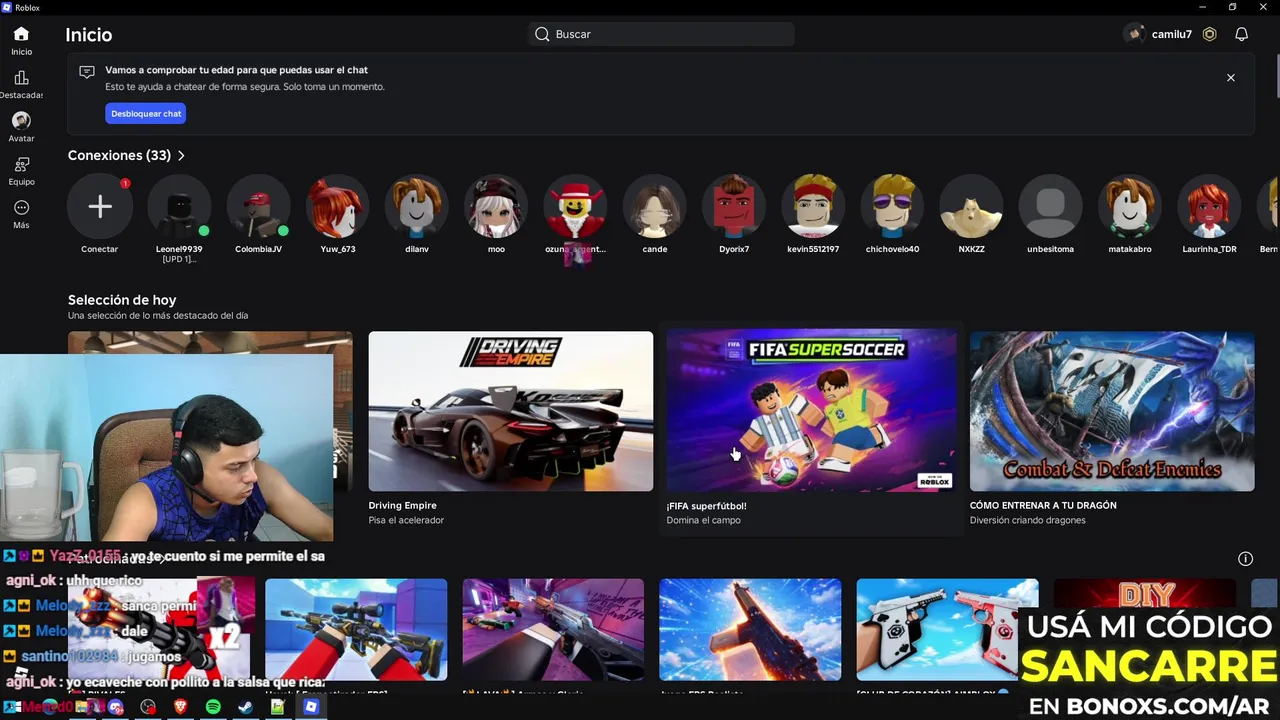Viewport: 1280px width, 720px height.
Task: Open the Robux icon next to camilu7
Action: click(1209, 34)
